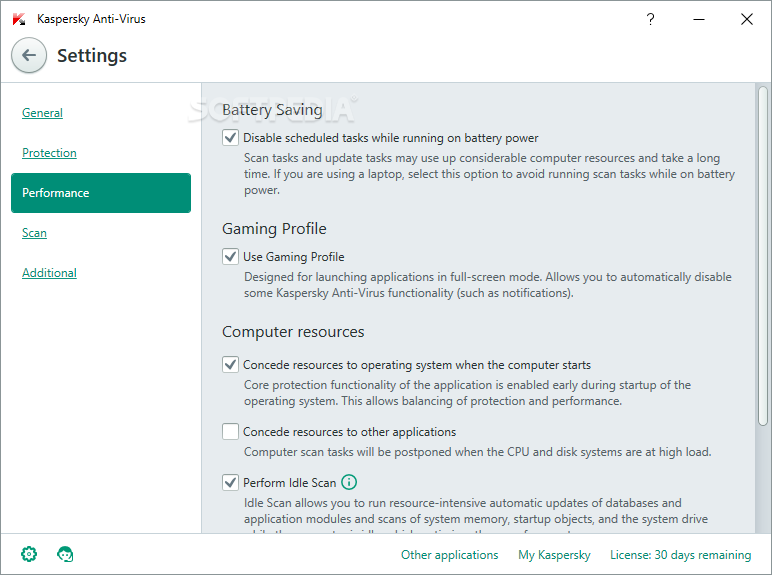The width and height of the screenshot is (772, 575).
Task: Click the description starting 'Core protection functionality'
Action: pos(467,393)
